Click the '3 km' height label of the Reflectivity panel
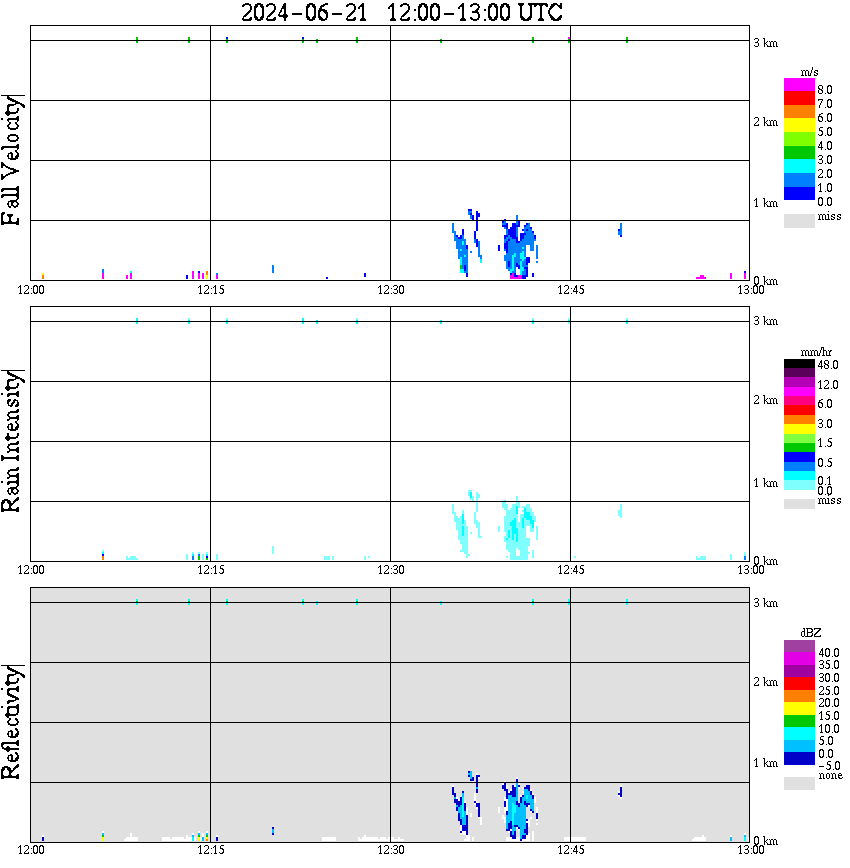 (766, 603)
